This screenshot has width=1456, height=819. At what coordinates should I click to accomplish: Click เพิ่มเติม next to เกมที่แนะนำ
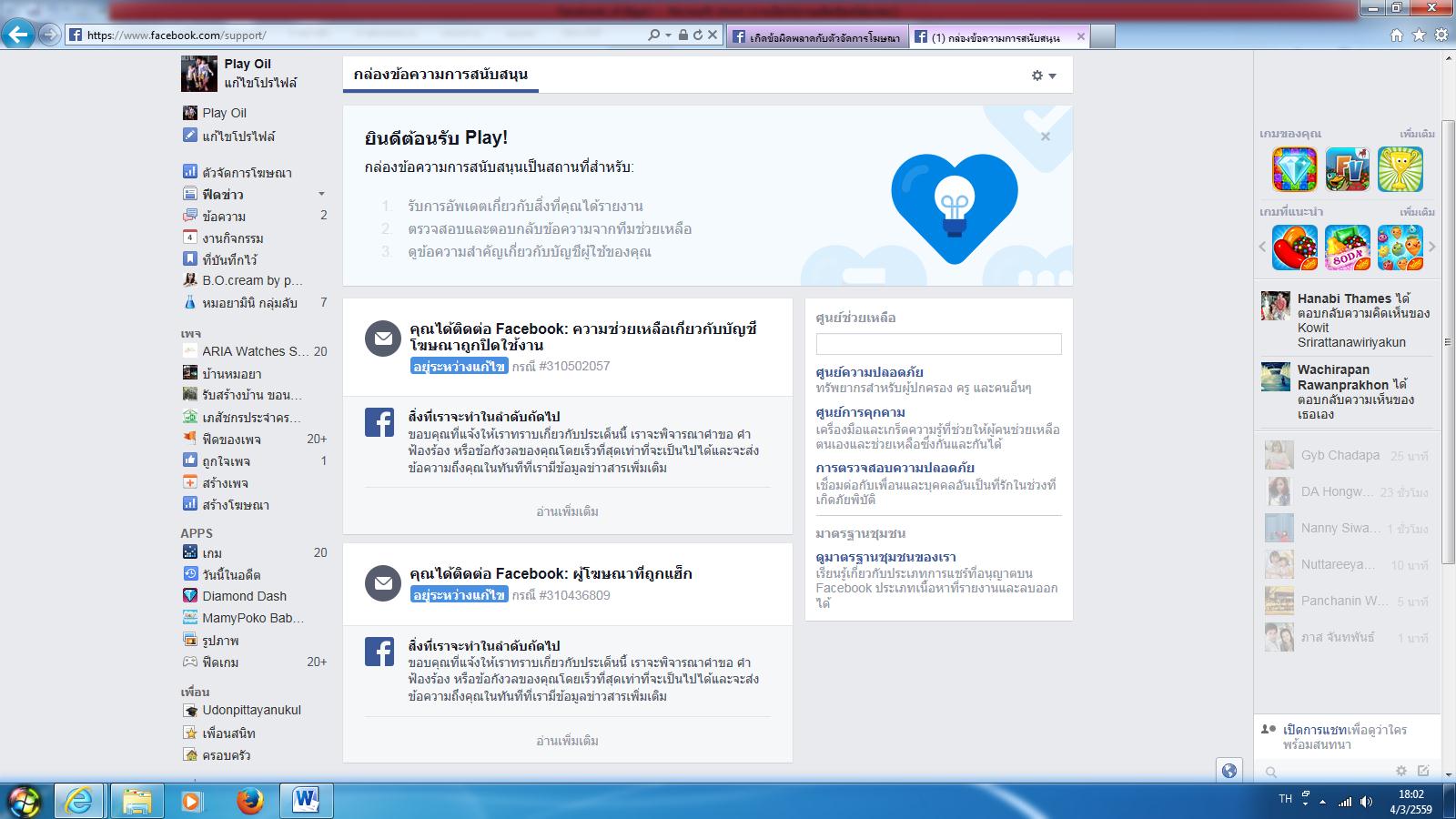(x=1417, y=212)
